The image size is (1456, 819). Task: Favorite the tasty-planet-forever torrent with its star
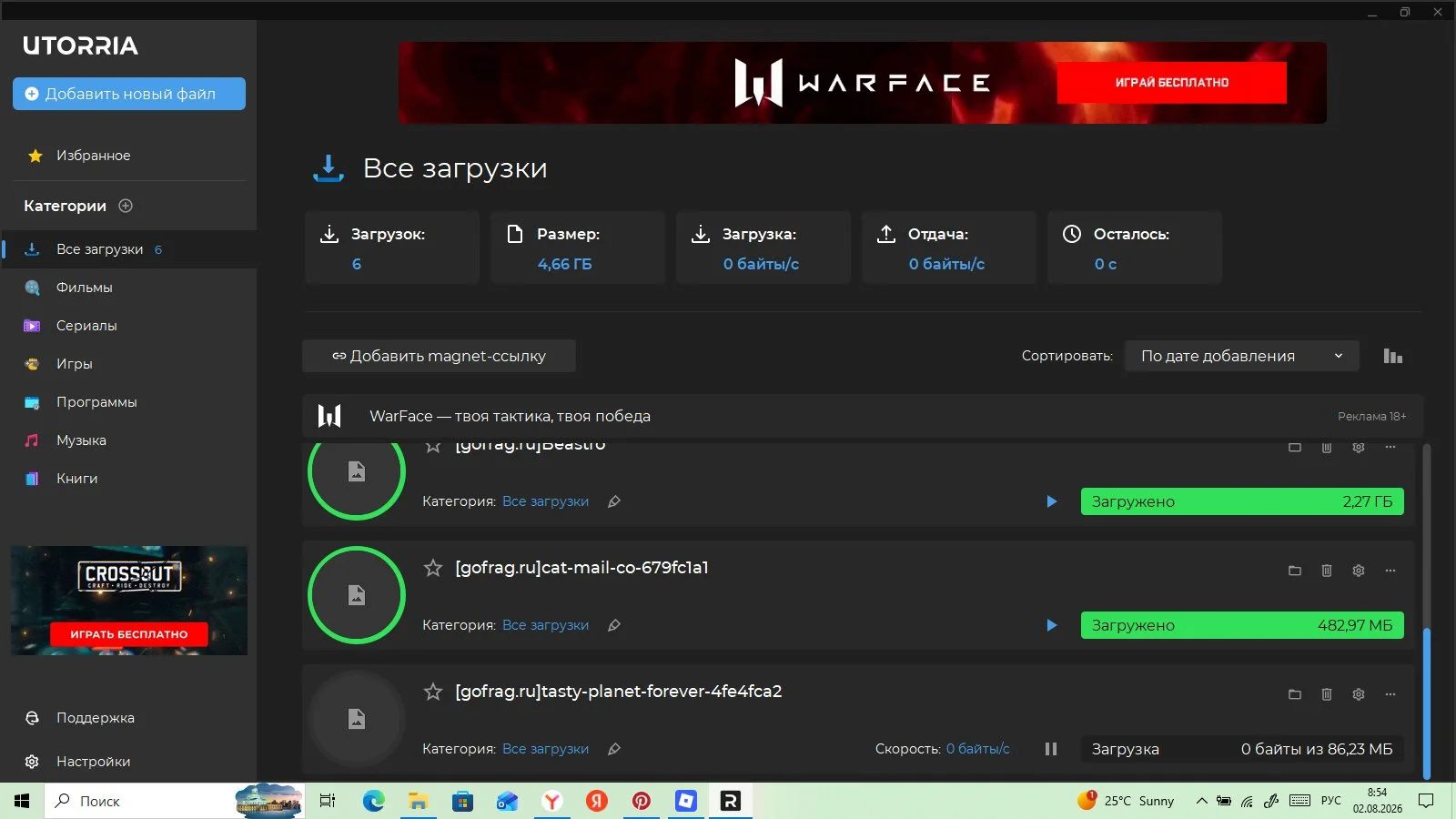pos(433,692)
